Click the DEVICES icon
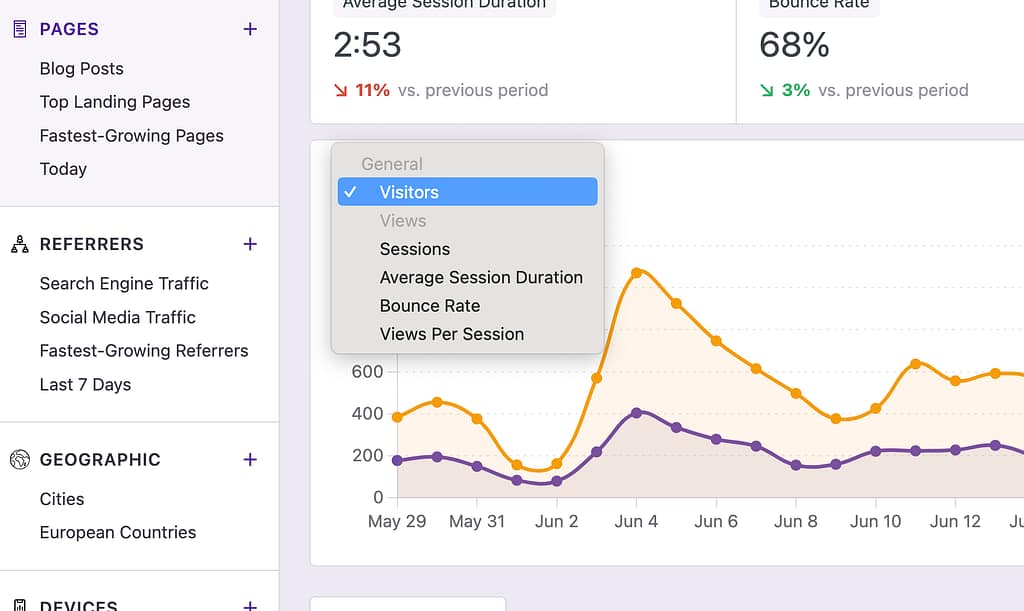 (x=17, y=604)
